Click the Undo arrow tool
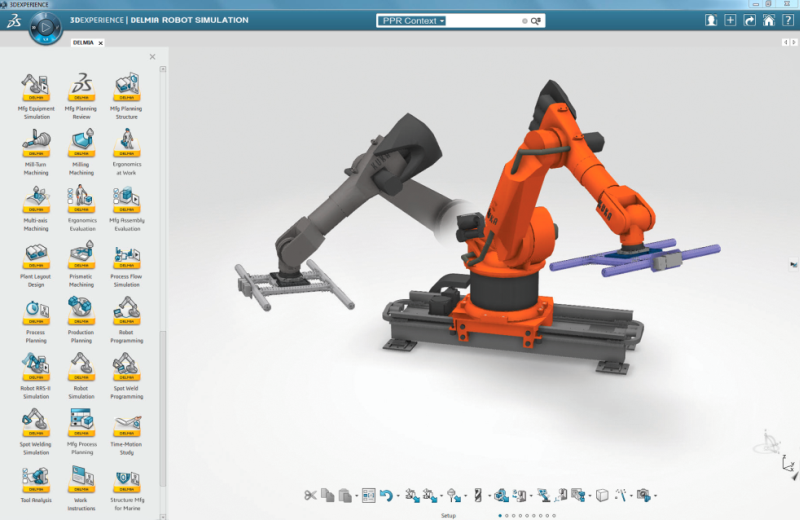The image size is (800, 520). click(386, 495)
